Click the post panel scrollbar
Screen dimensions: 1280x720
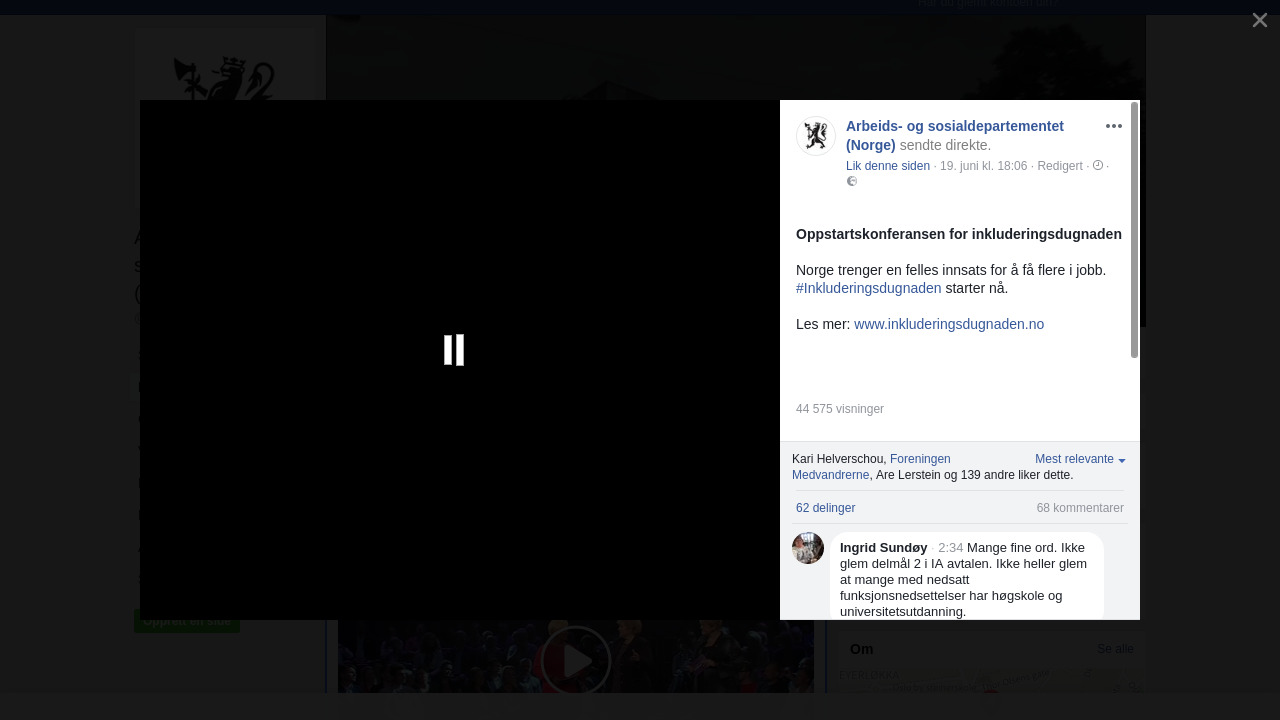coord(1134,230)
